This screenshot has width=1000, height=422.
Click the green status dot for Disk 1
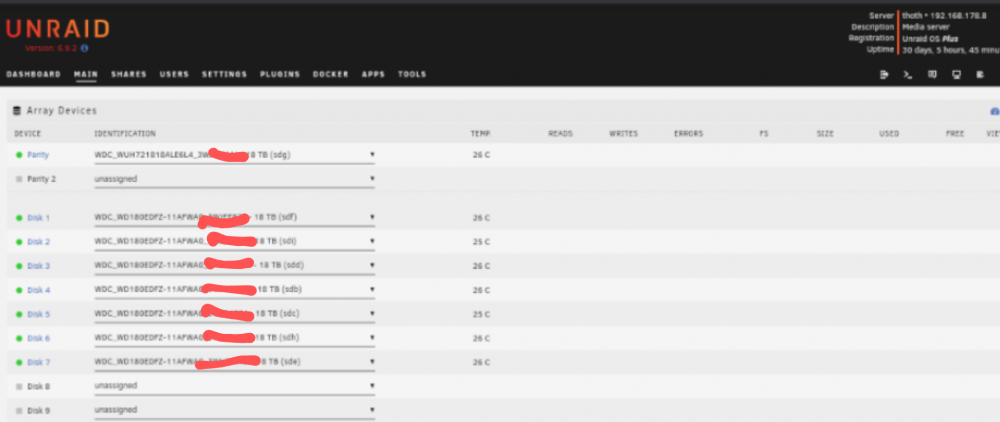pos(19,218)
